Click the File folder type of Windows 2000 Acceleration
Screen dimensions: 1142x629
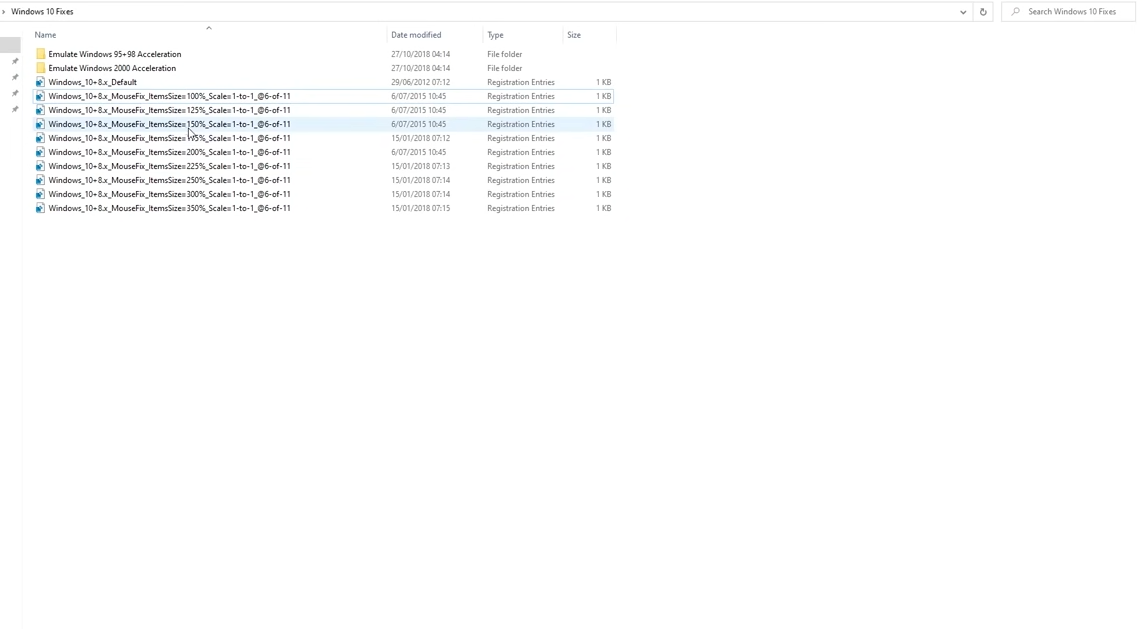(x=505, y=68)
